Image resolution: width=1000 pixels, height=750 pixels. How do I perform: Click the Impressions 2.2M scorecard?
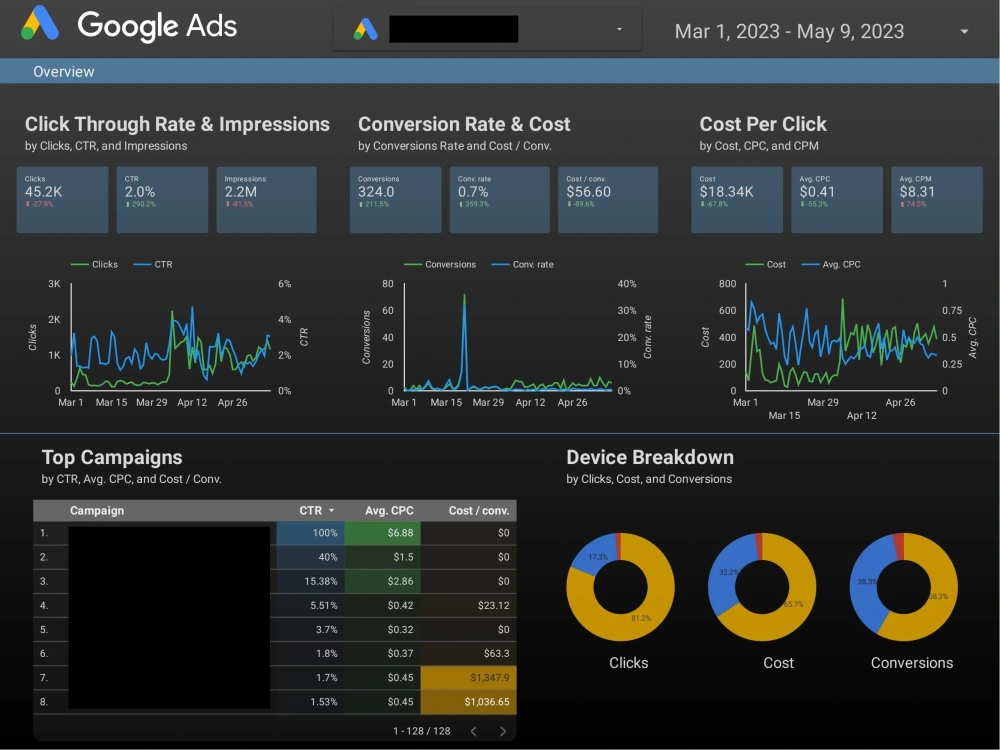point(267,200)
